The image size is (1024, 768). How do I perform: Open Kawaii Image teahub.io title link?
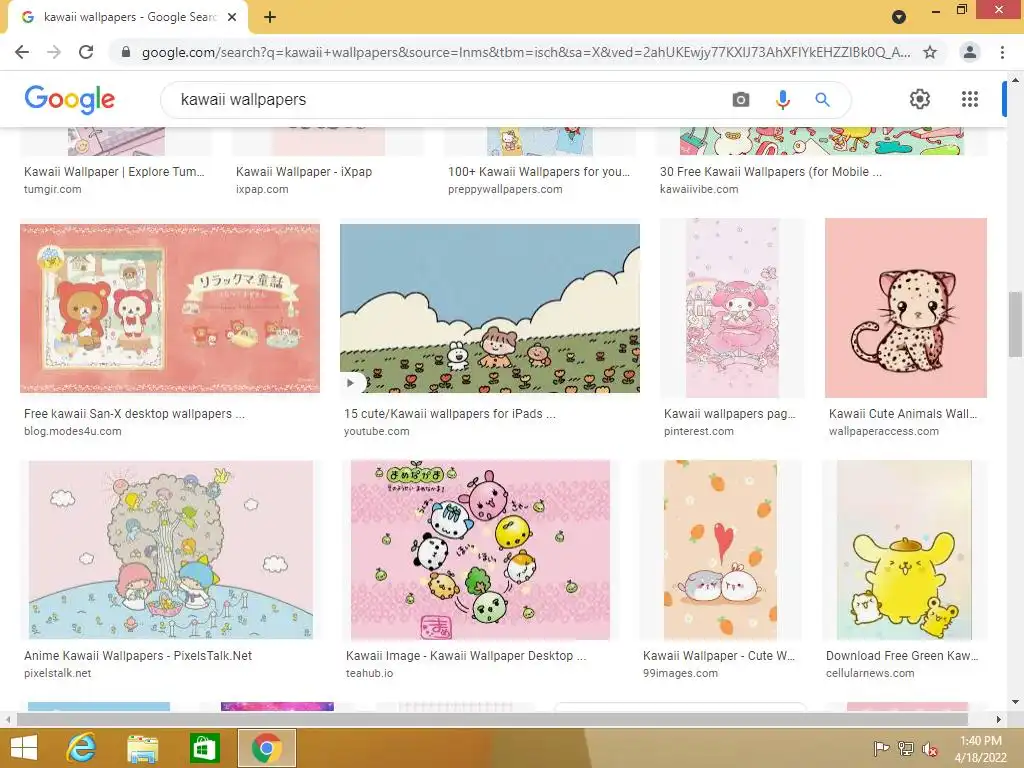click(x=466, y=656)
